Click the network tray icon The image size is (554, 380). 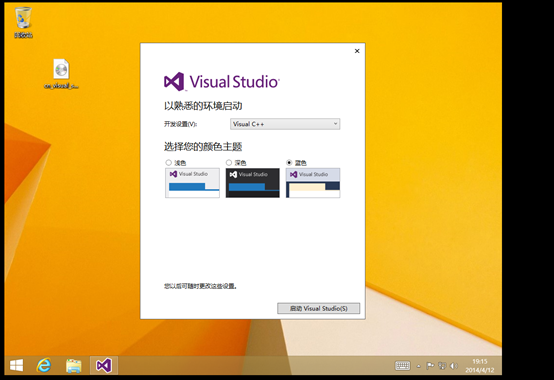pos(442,366)
